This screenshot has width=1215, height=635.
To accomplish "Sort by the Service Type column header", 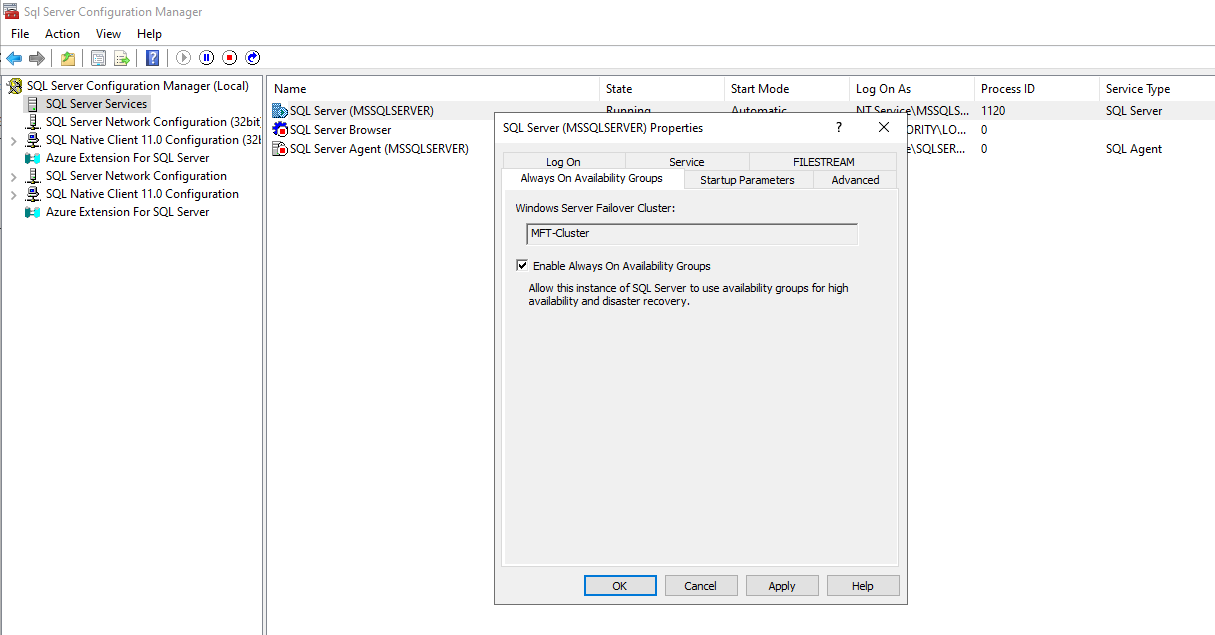I will 1157,89.
